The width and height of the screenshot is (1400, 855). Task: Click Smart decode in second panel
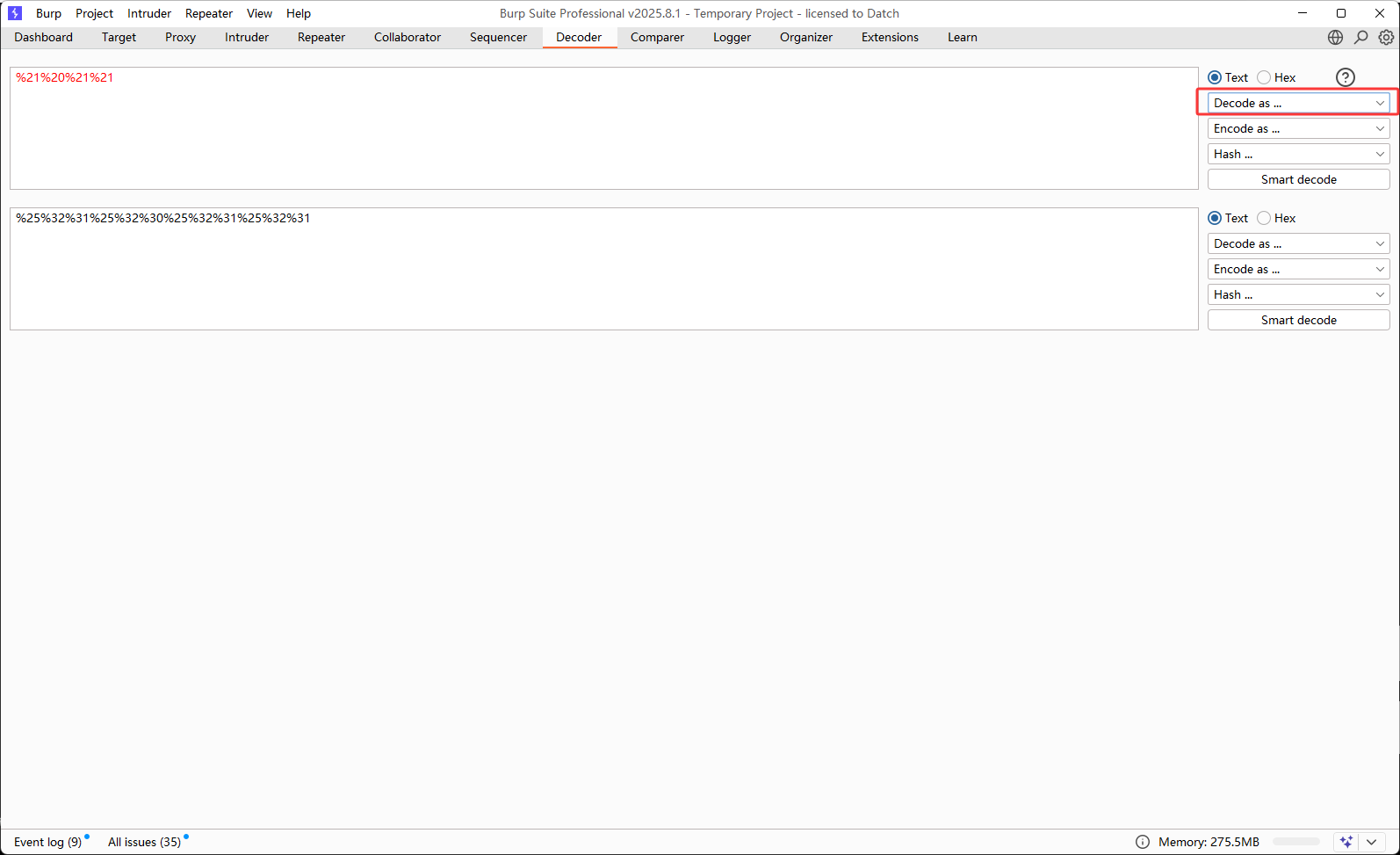[1298, 320]
